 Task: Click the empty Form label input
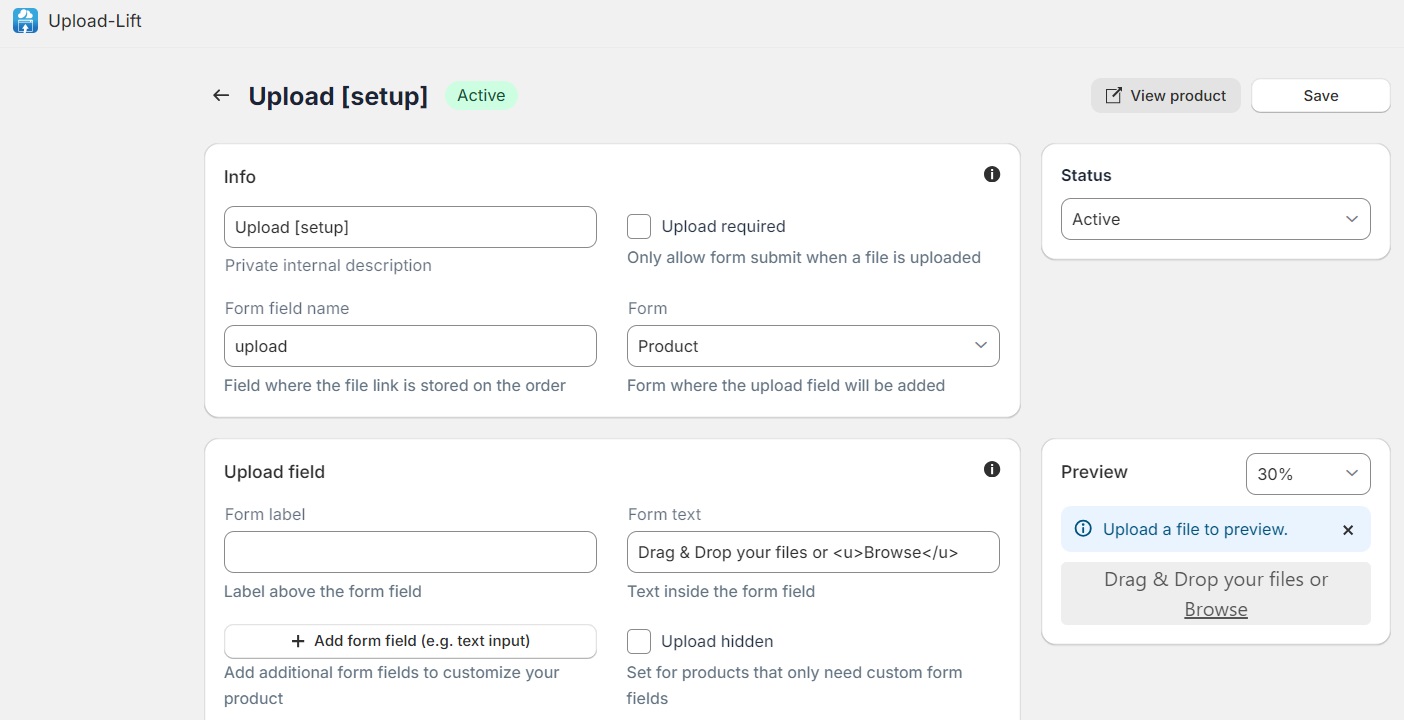coord(410,552)
